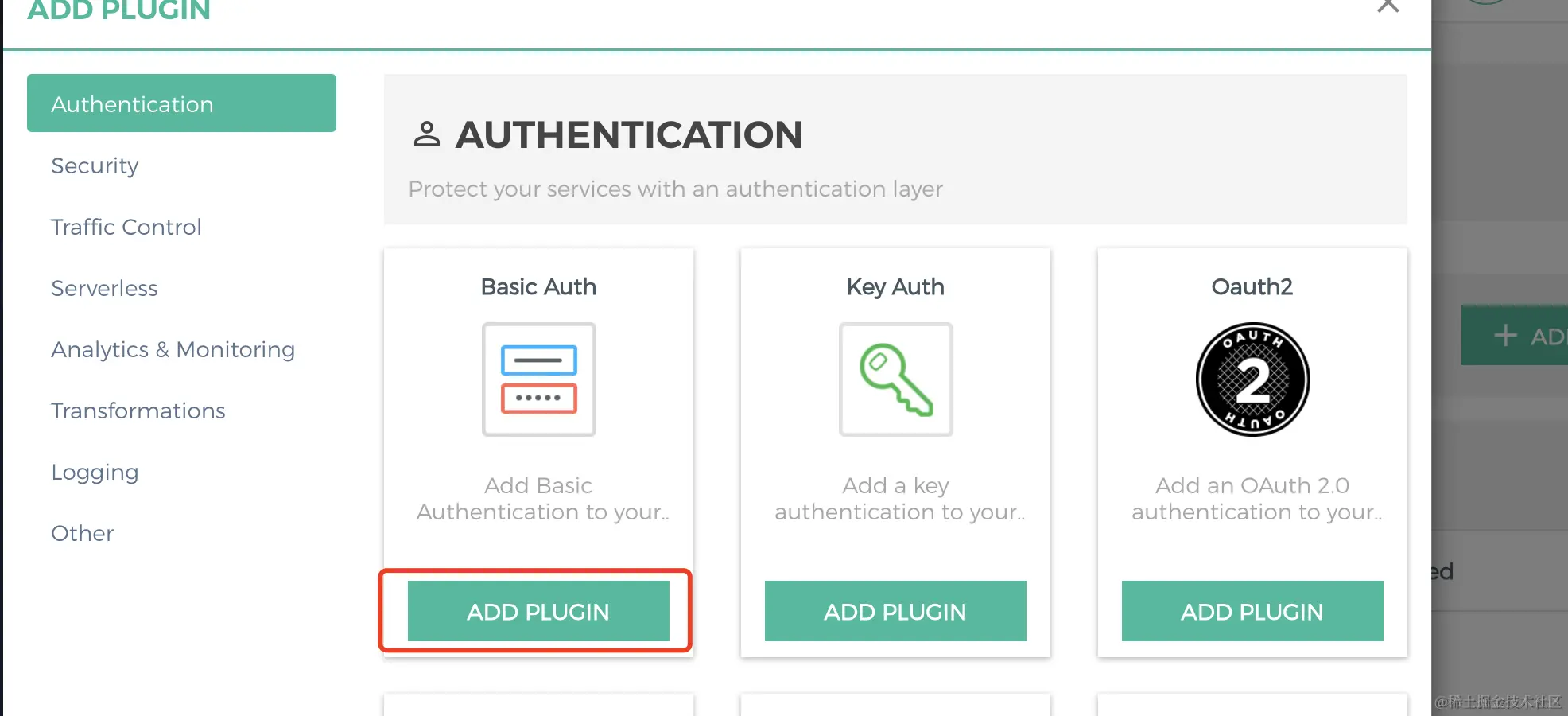Click the plus ADD button behind the dialog
This screenshot has width=1568, height=716.
1519,336
